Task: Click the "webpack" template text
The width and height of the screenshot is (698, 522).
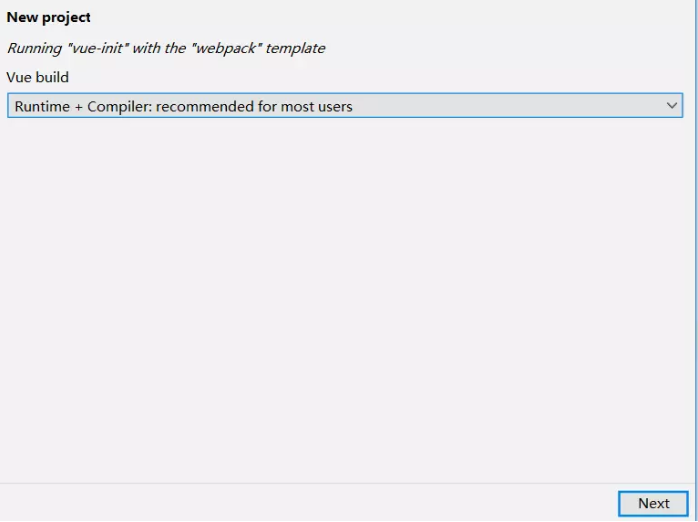Action: pos(225,48)
